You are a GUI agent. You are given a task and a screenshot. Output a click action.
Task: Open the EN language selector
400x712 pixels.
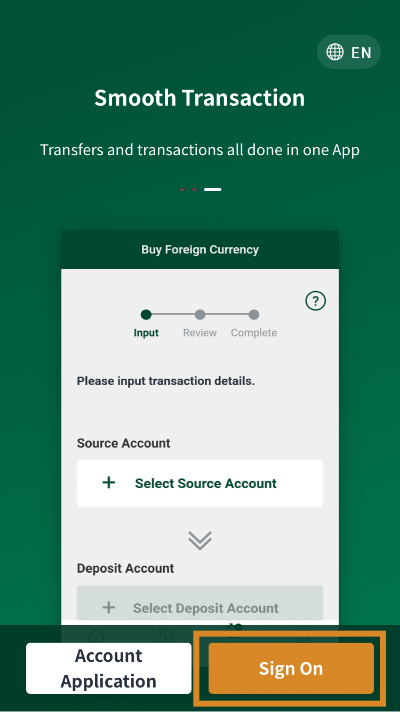349,52
